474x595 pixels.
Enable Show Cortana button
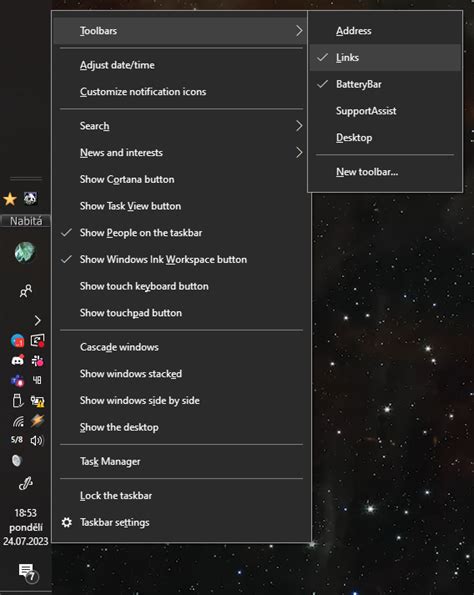coord(181,179)
